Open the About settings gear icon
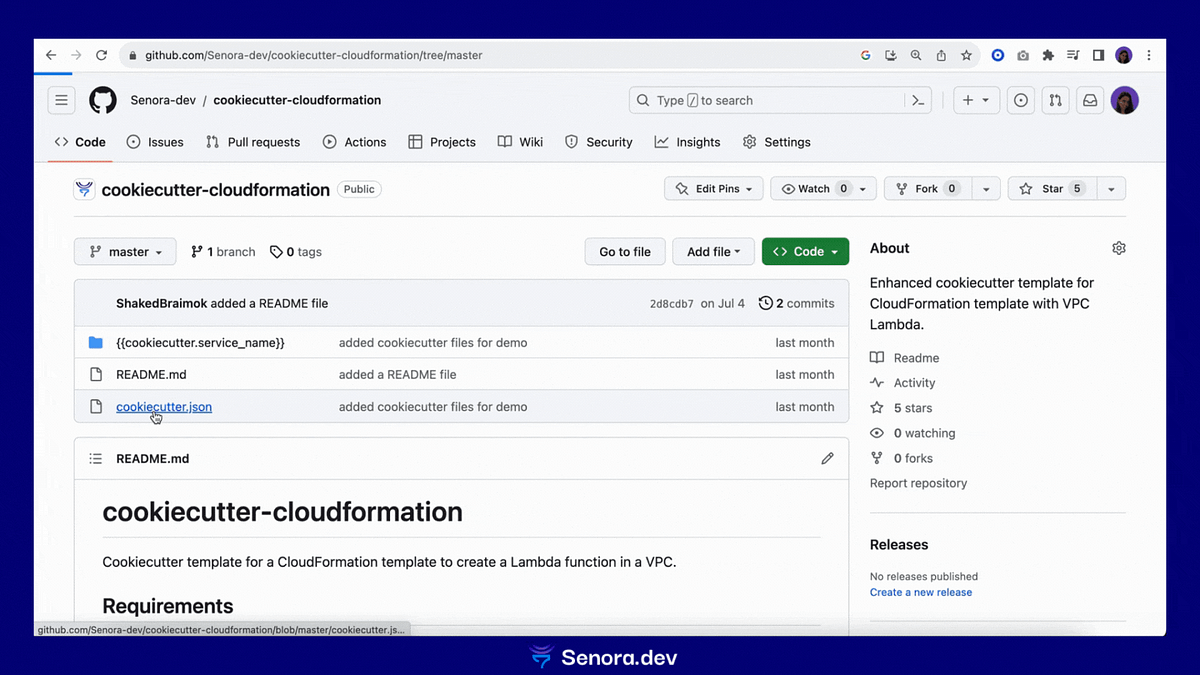This screenshot has width=1200, height=675. point(1119,248)
